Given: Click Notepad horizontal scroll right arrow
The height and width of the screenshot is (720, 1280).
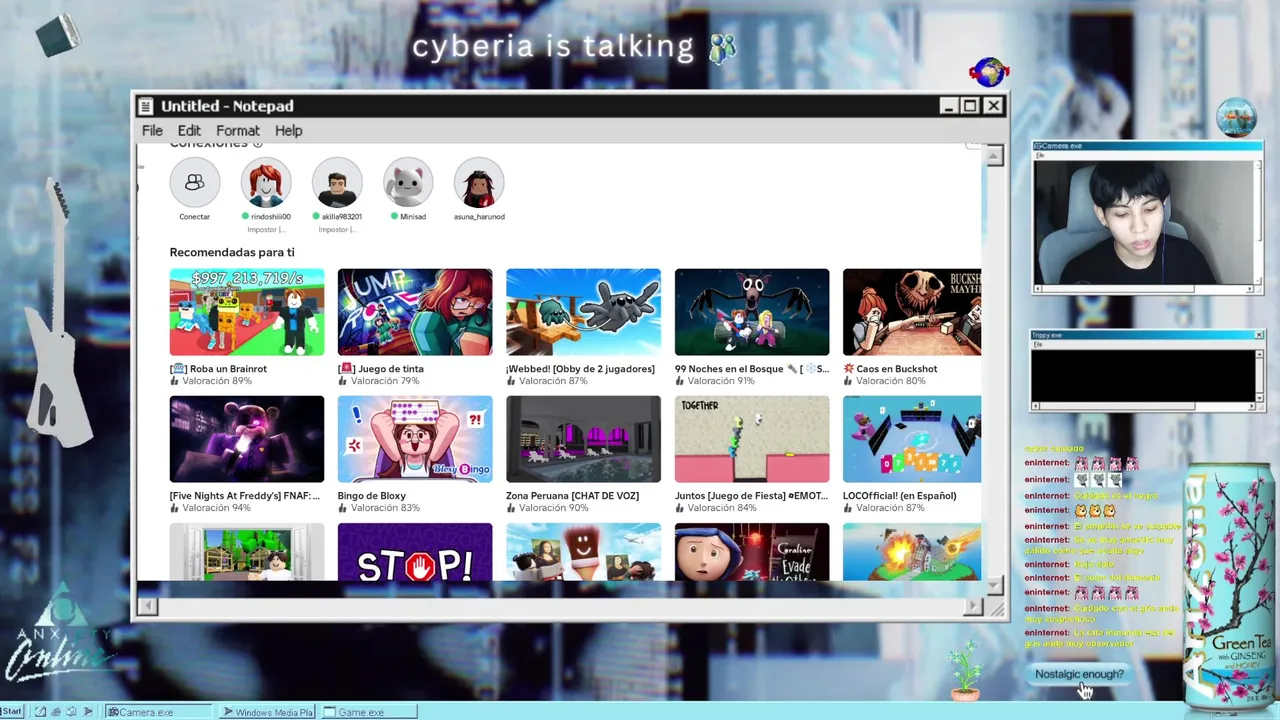Looking at the screenshot, I should (973, 606).
